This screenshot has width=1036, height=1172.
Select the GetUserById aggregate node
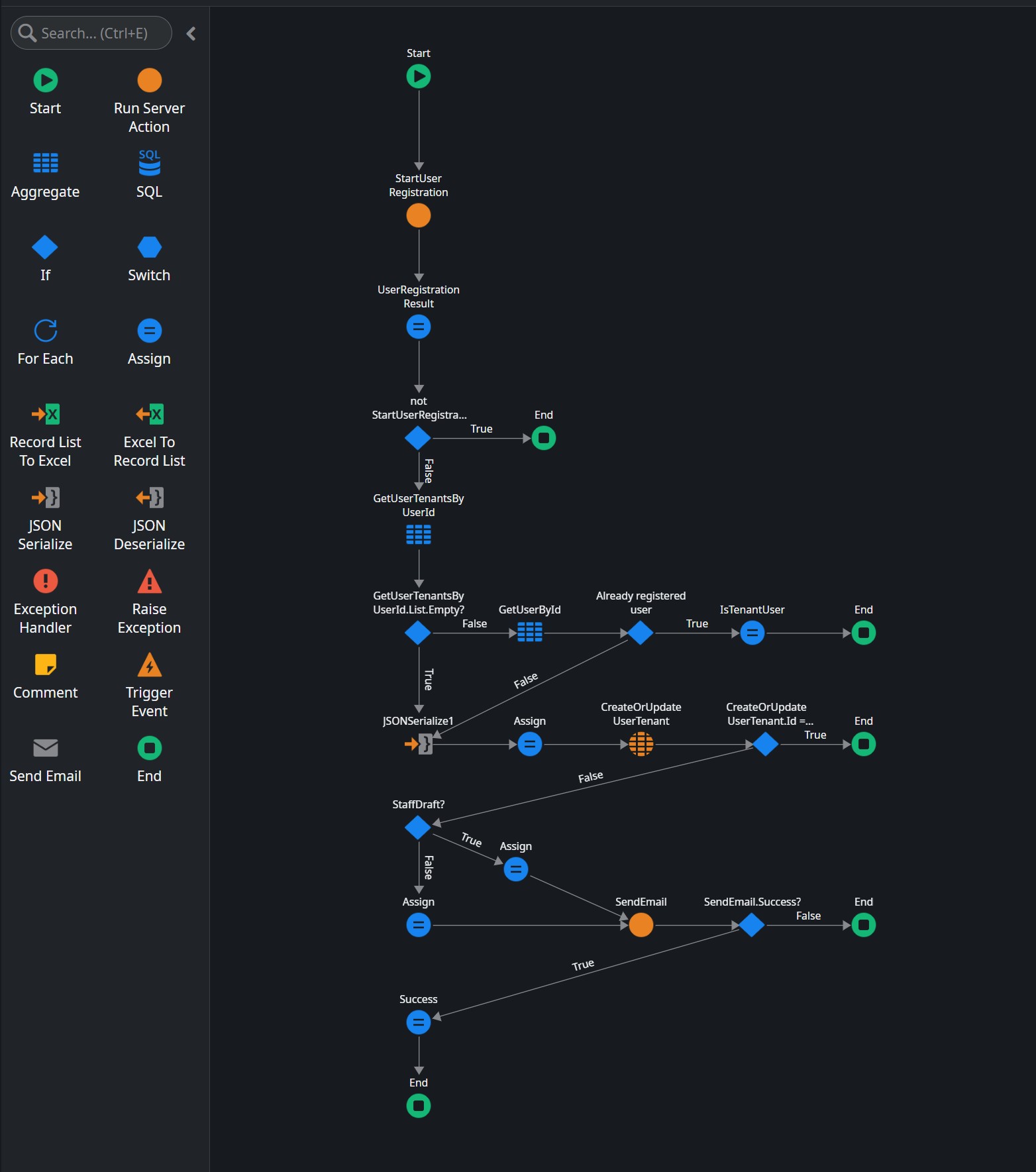point(530,633)
